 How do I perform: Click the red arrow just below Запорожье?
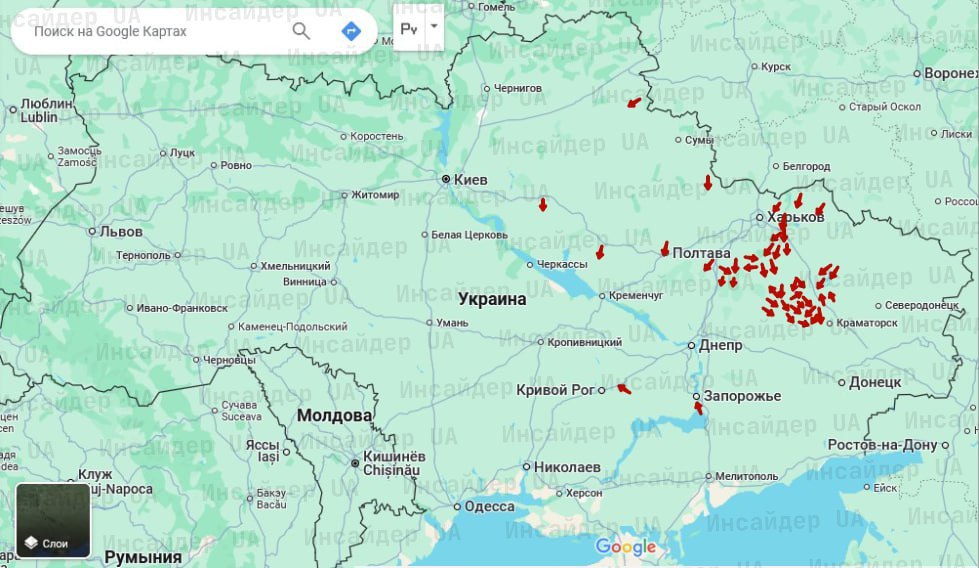point(698,408)
